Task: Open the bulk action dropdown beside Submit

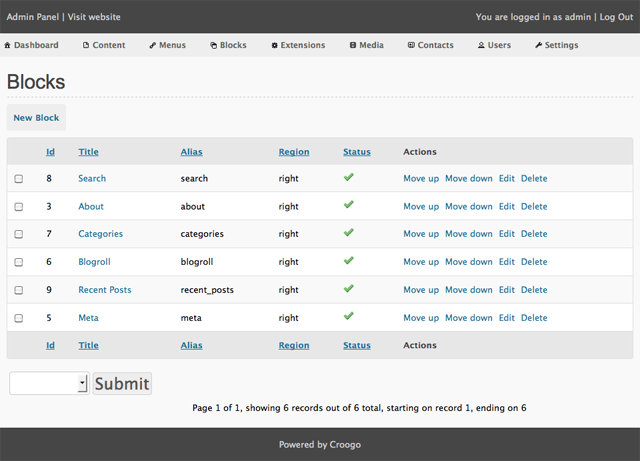Action: [49, 383]
